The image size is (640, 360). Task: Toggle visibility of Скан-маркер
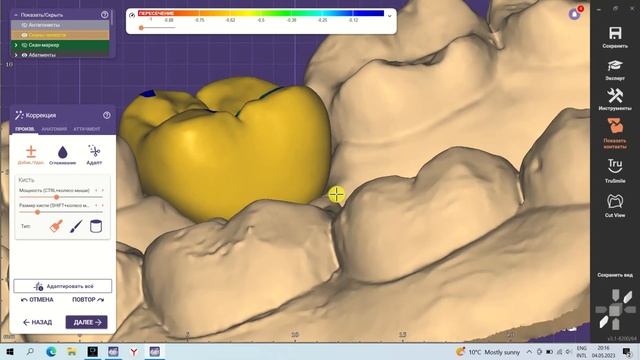click(24, 45)
